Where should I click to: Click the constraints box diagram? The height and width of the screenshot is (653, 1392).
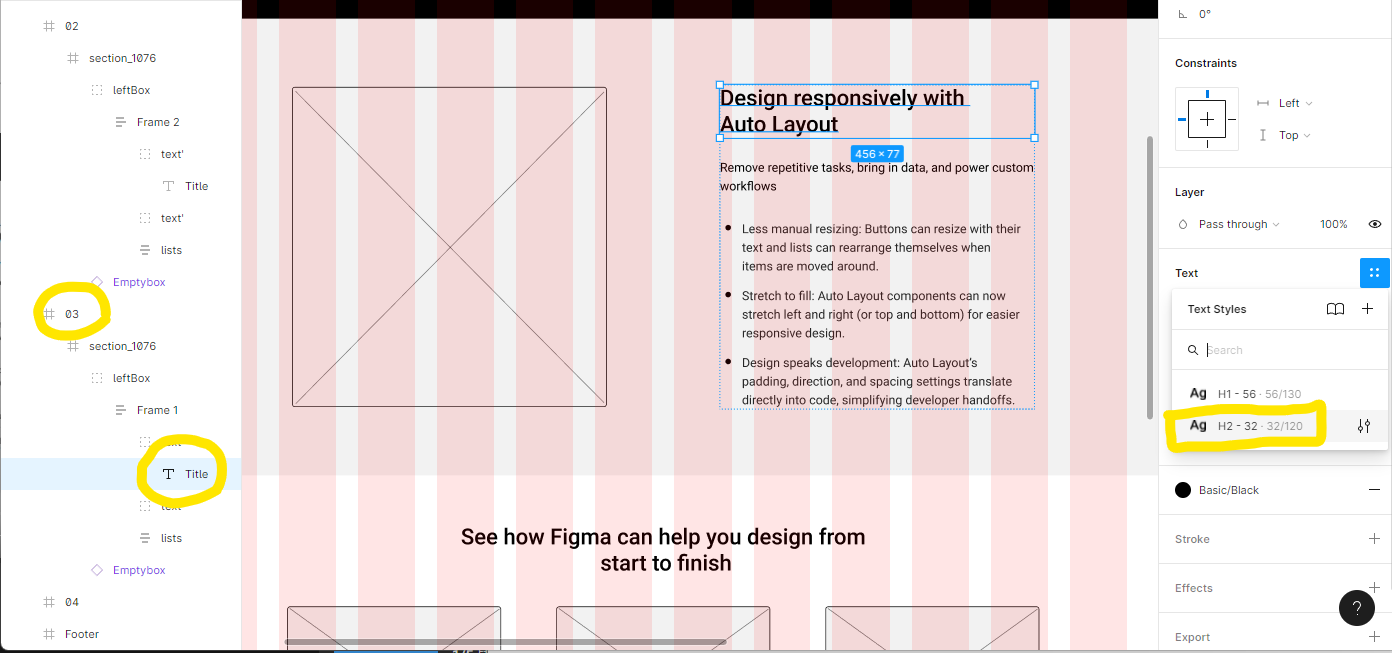click(1207, 119)
